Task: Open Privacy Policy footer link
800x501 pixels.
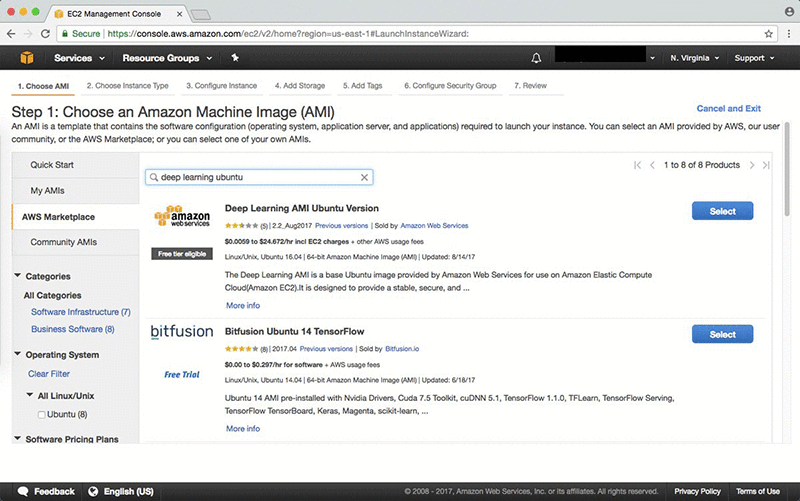Action: click(x=697, y=491)
